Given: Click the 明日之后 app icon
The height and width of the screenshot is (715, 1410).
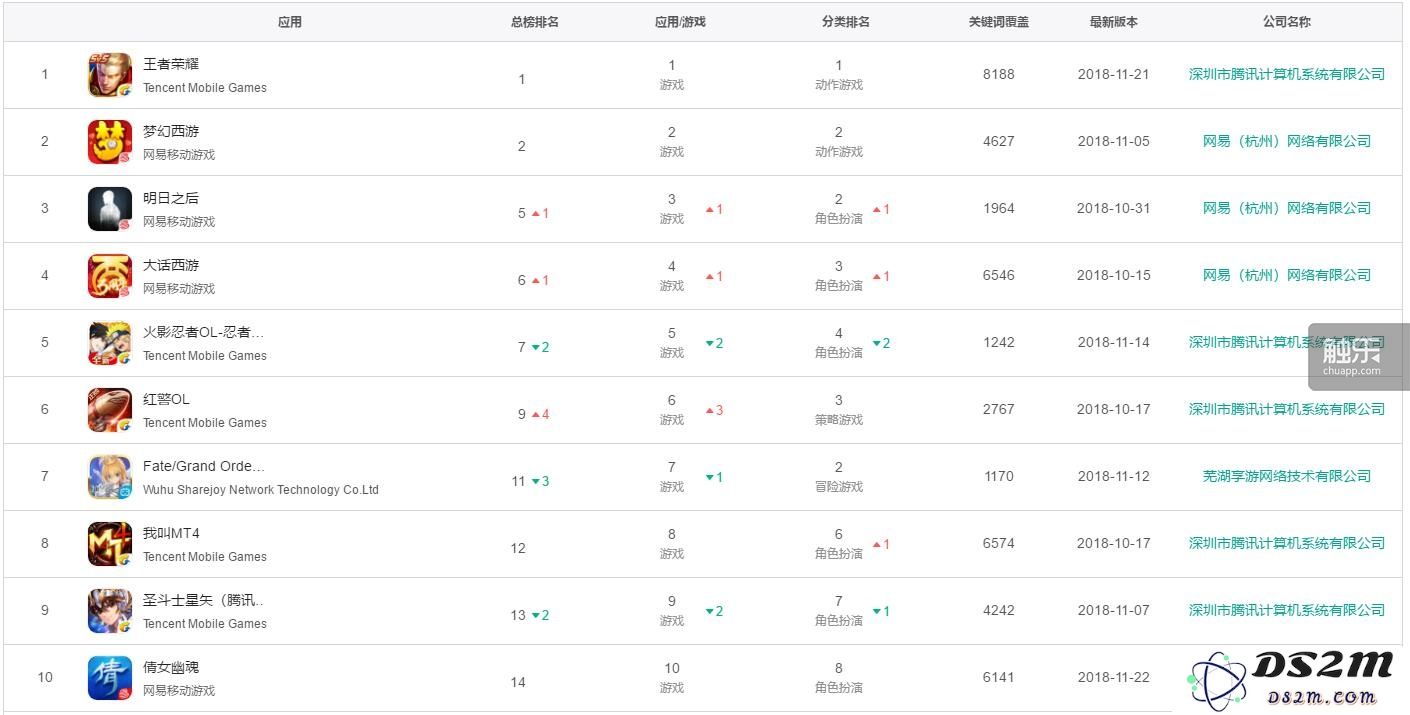Looking at the screenshot, I should point(110,209).
